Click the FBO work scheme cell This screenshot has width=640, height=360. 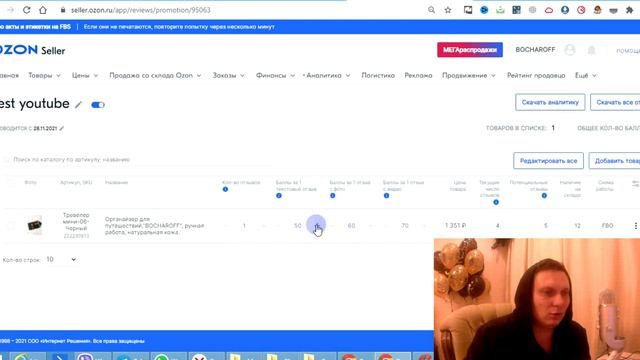click(x=607, y=226)
